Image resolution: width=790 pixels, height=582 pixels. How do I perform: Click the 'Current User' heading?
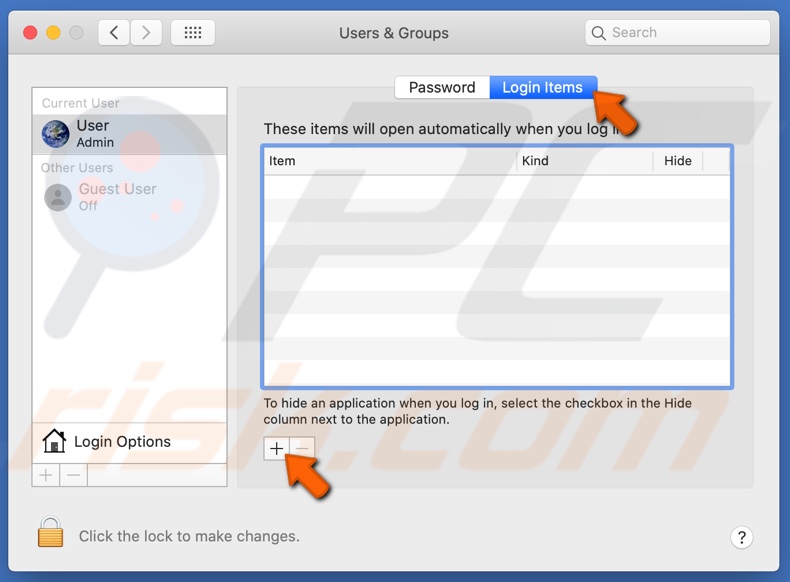81,103
